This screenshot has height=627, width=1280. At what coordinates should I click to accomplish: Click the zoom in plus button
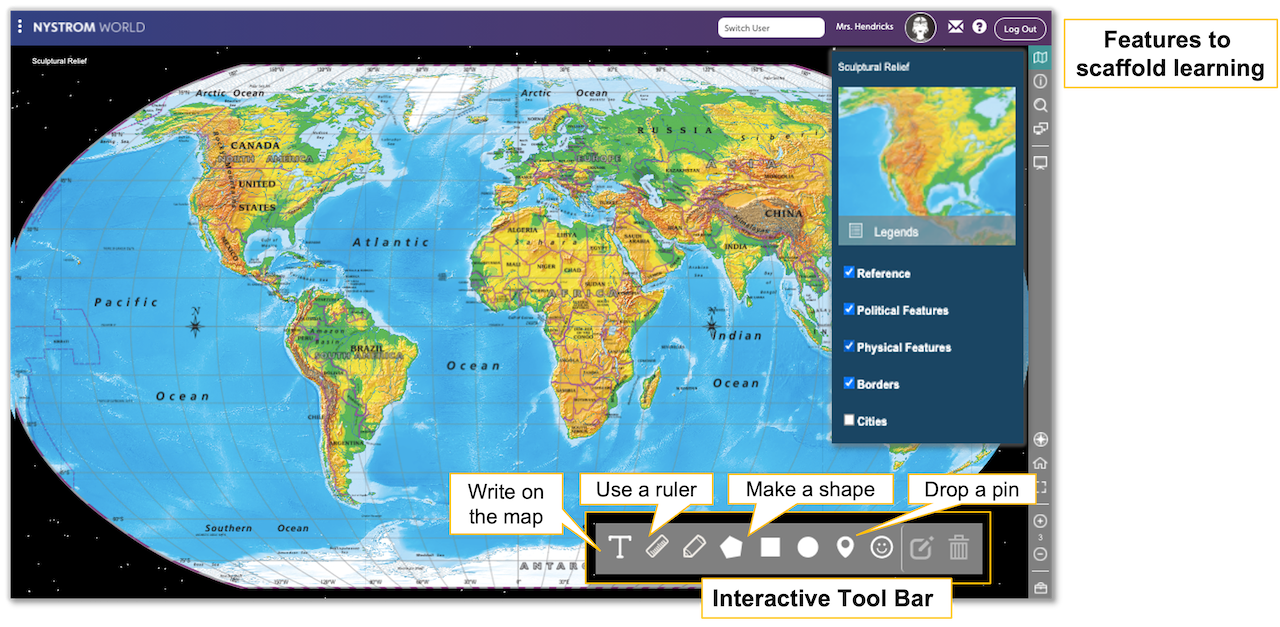coord(1040,521)
